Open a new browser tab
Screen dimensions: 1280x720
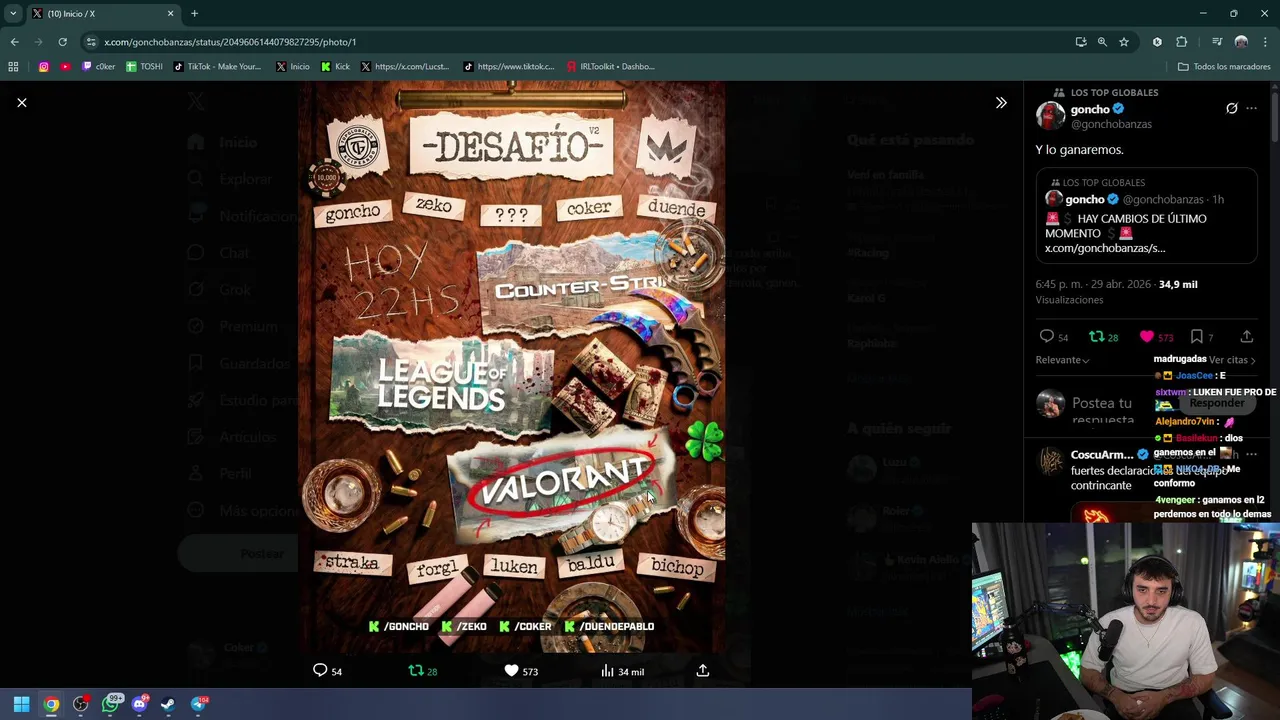(x=194, y=13)
